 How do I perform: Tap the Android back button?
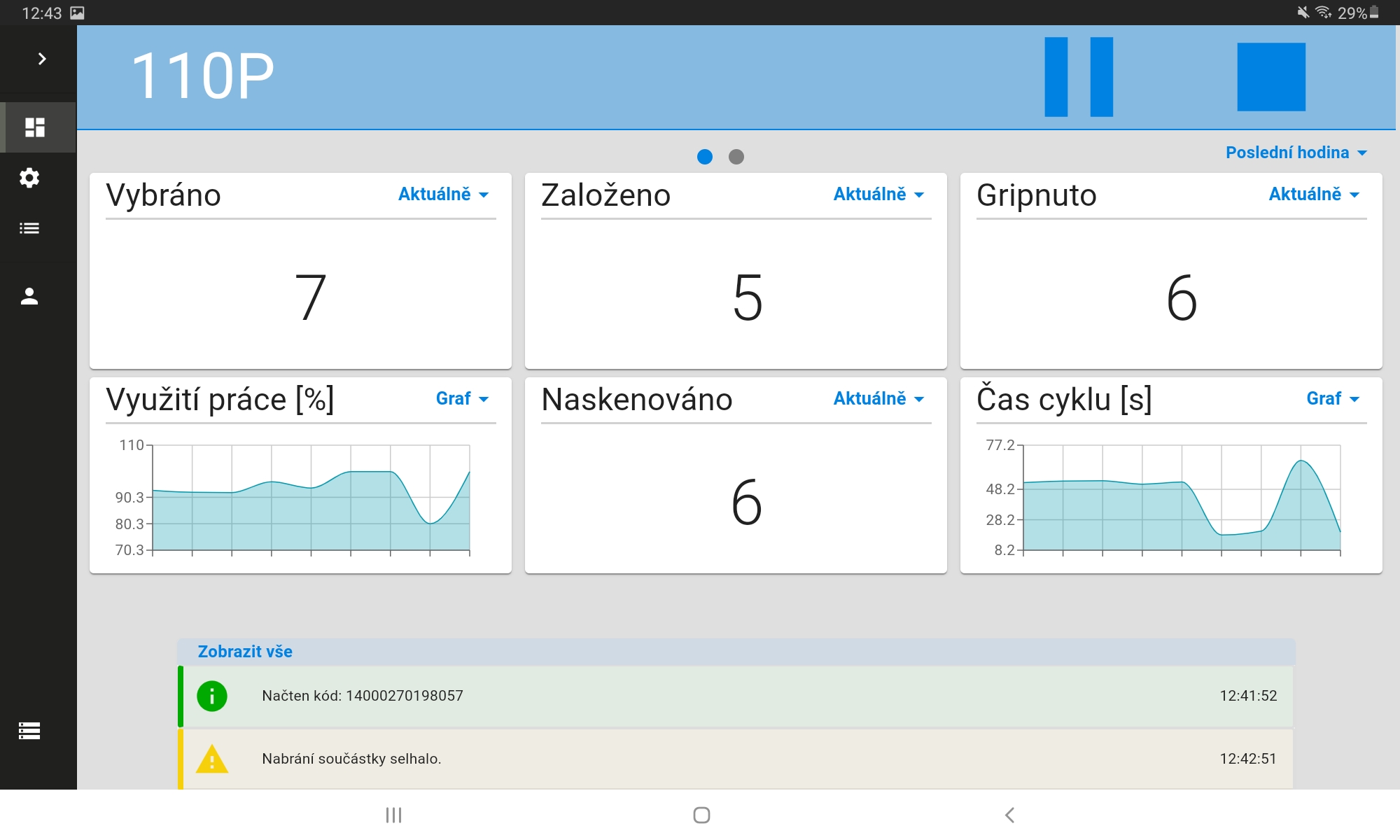tap(1009, 815)
